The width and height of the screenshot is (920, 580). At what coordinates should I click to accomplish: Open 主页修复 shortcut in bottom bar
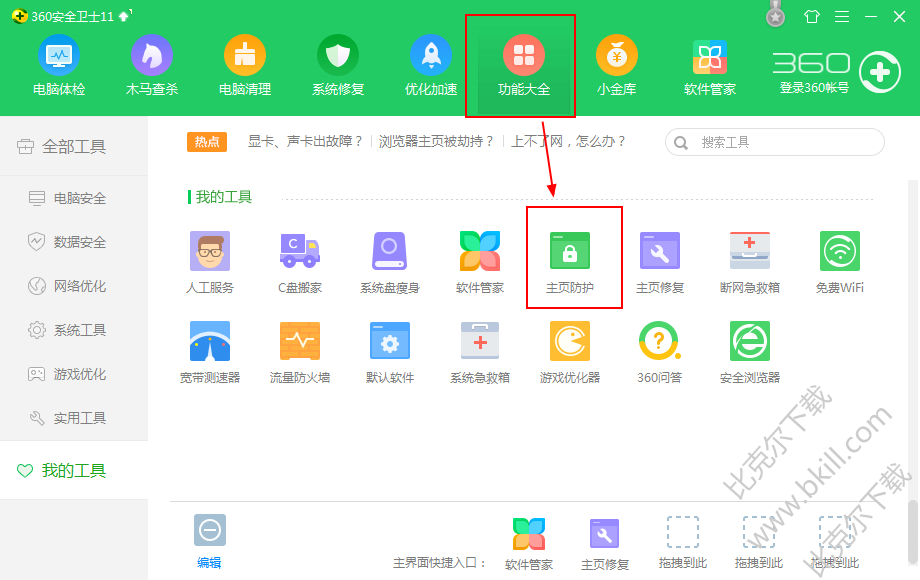click(x=605, y=544)
